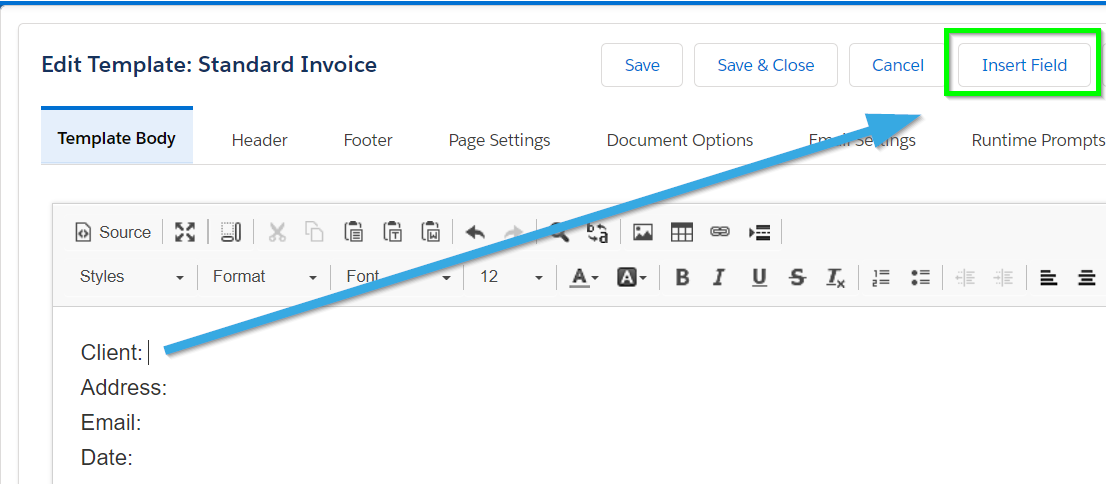This screenshot has height=484, width=1106.
Task: Click Paste from Word icon
Action: [x=430, y=232]
